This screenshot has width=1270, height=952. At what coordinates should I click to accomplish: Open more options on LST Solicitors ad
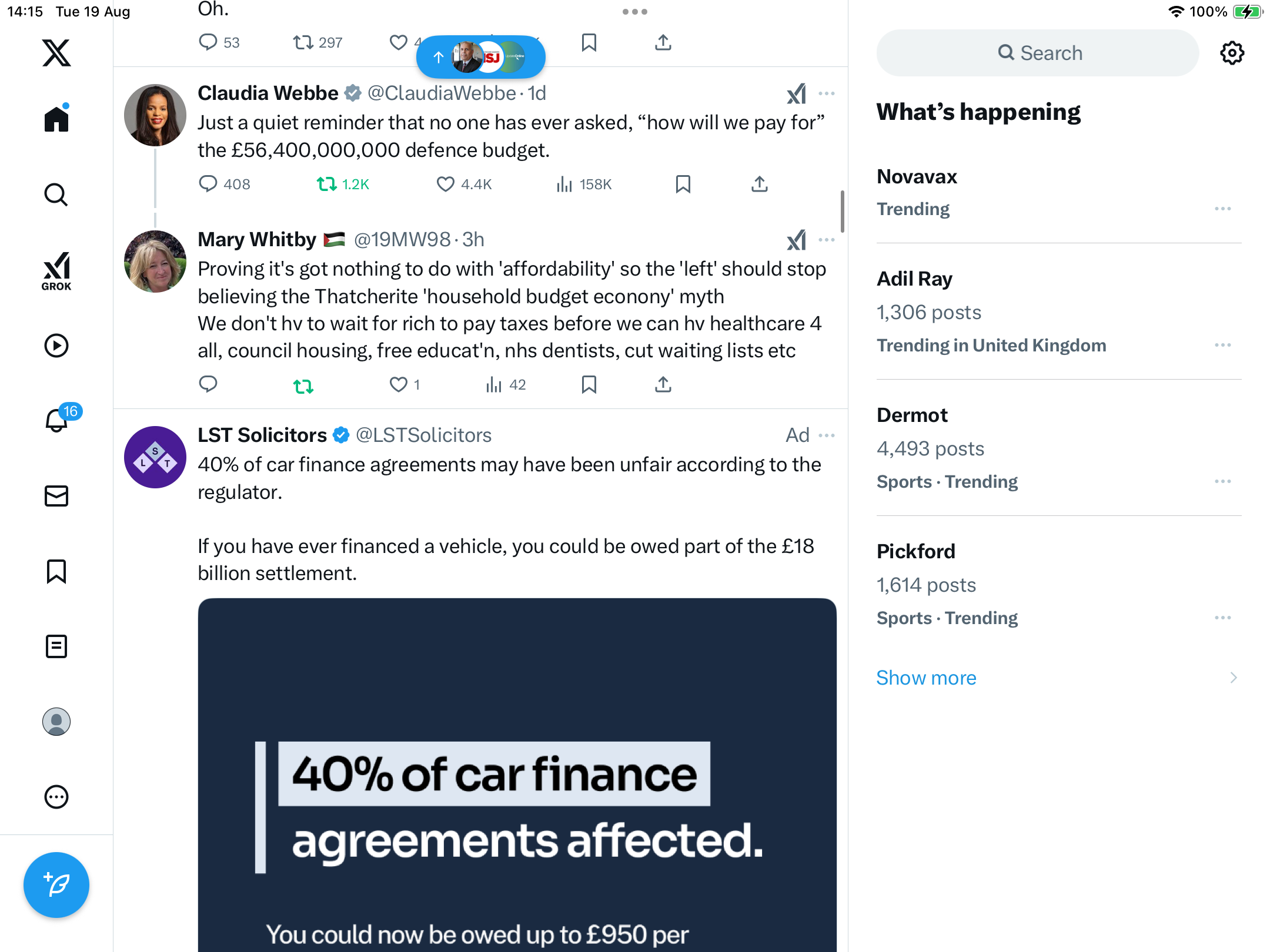pyautogui.click(x=827, y=435)
